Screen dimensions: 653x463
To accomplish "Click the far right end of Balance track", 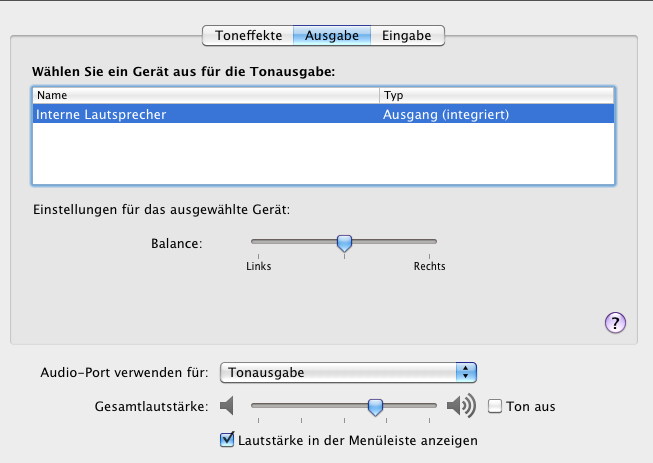I will (x=434, y=241).
